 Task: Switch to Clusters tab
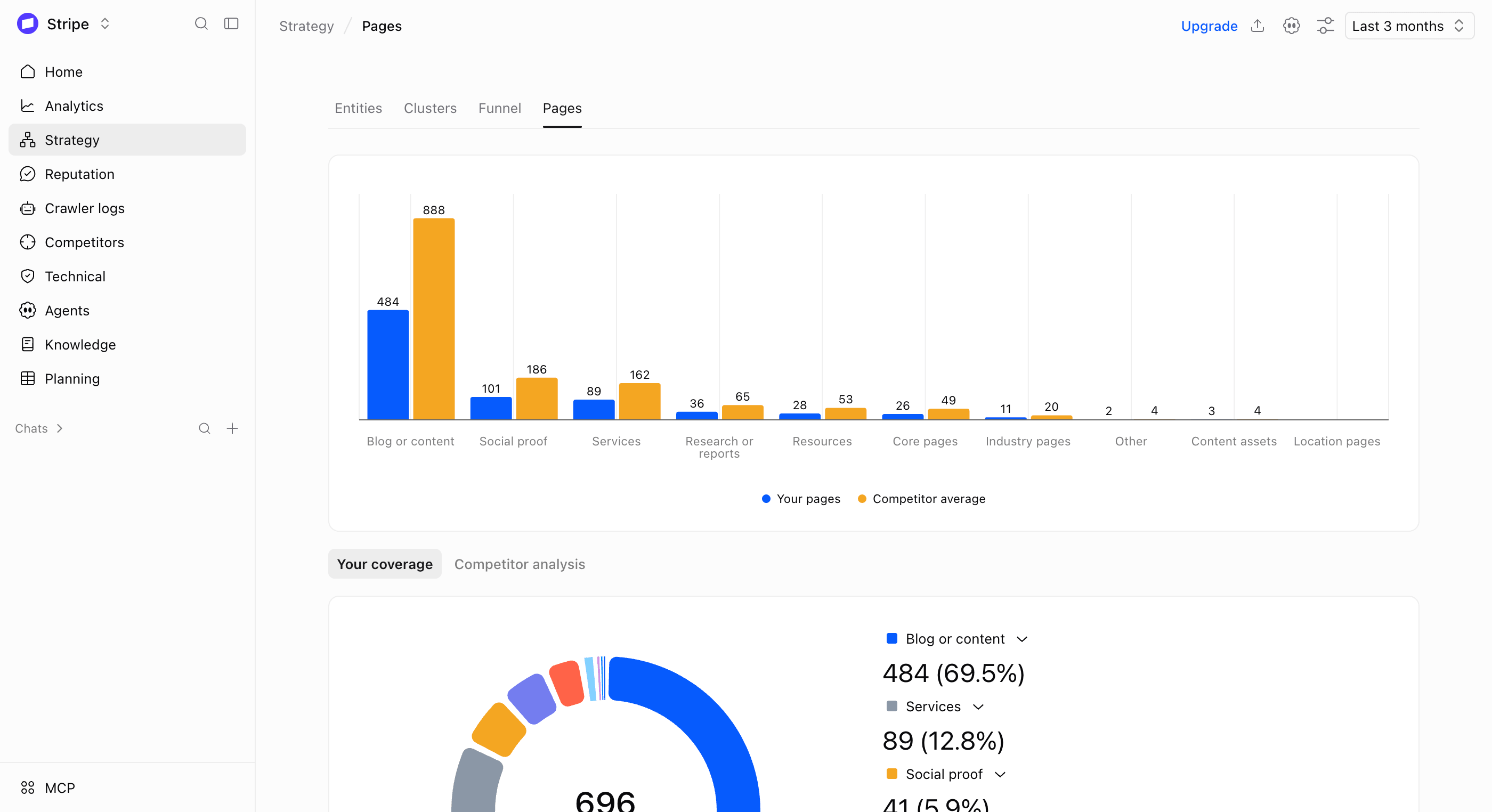pyautogui.click(x=430, y=108)
